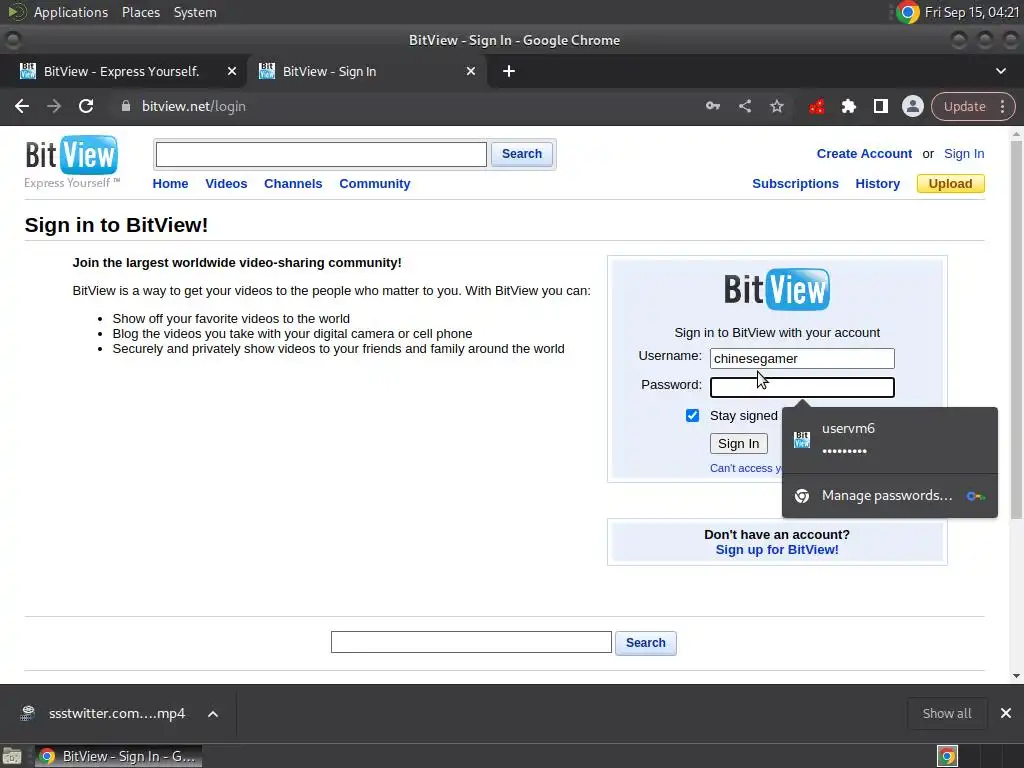Click the bottom Search button
This screenshot has width=1024, height=768.
point(646,643)
